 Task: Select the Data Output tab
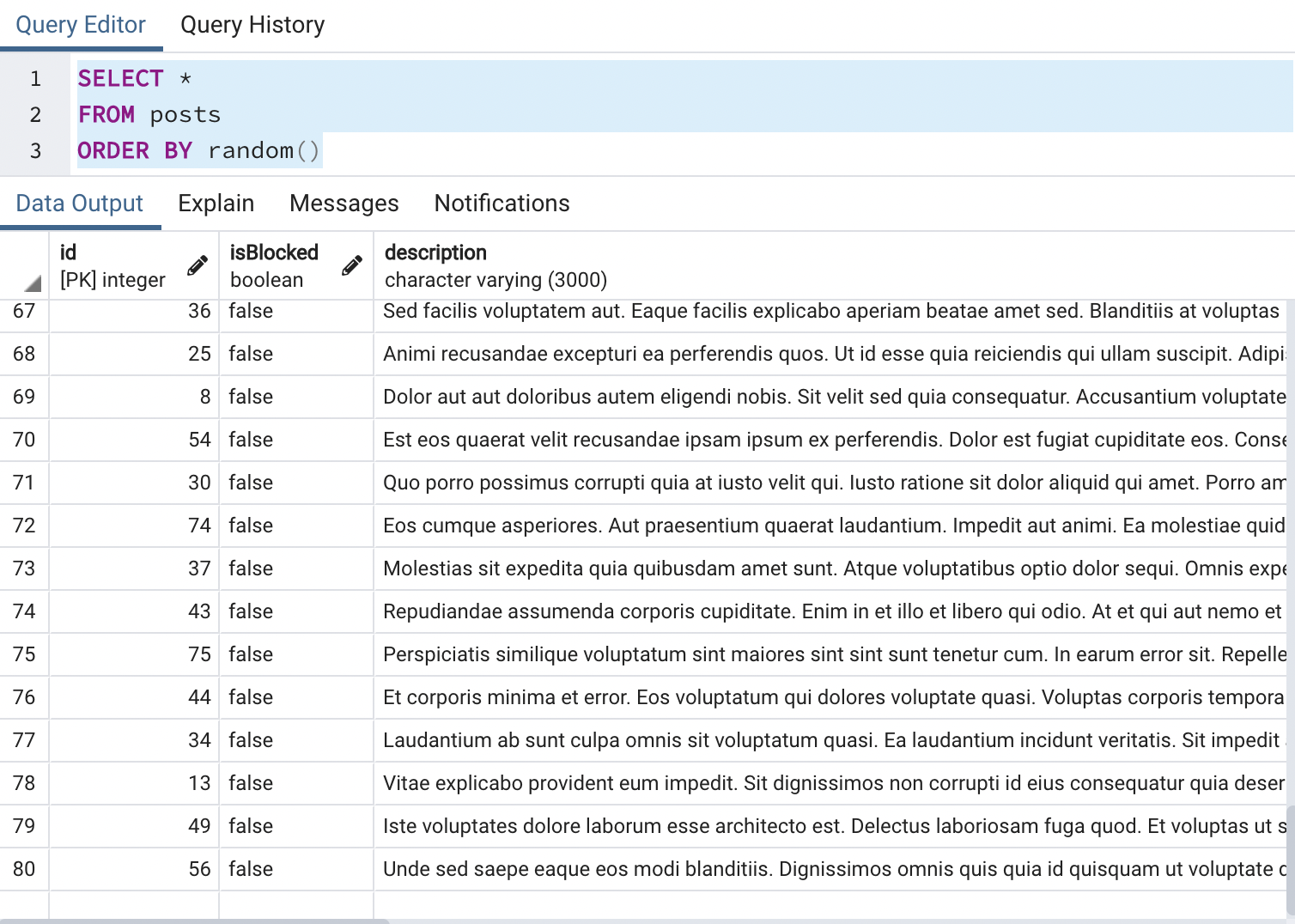(80, 204)
